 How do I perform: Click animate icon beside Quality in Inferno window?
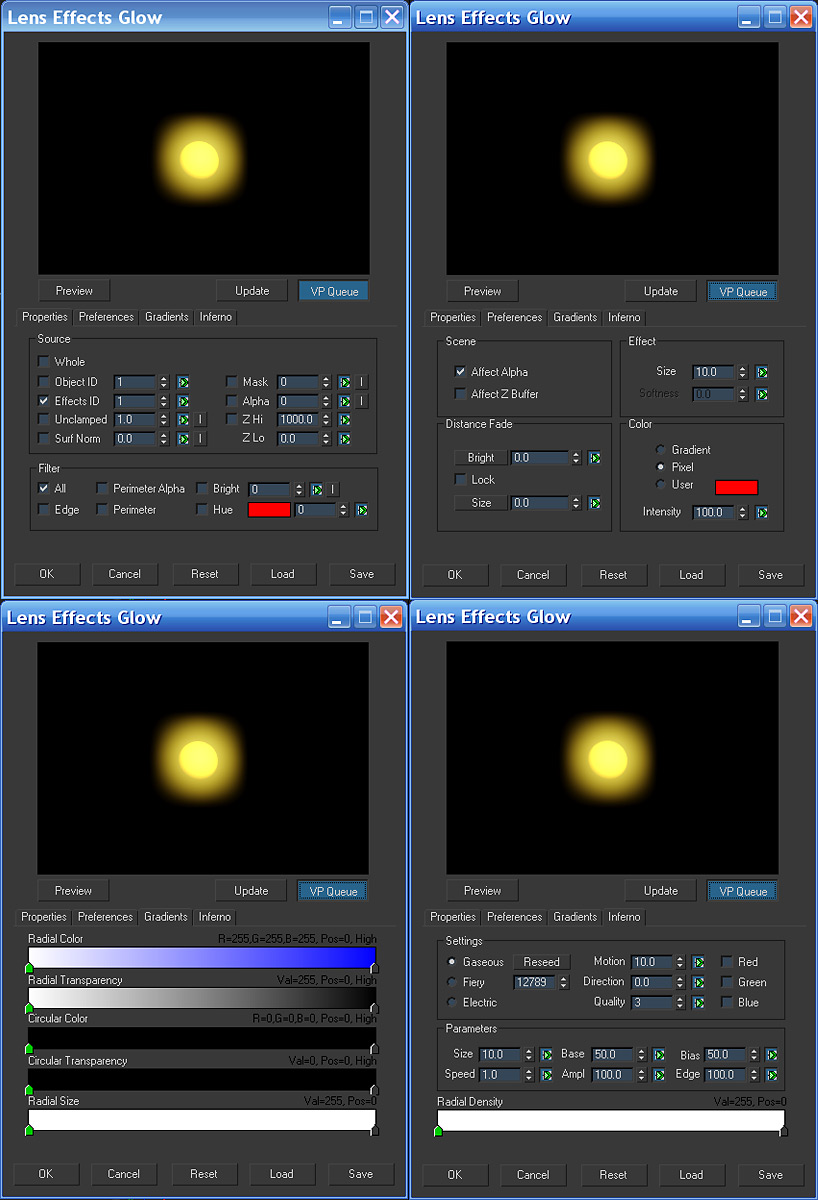pyautogui.click(x=699, y=1002)
